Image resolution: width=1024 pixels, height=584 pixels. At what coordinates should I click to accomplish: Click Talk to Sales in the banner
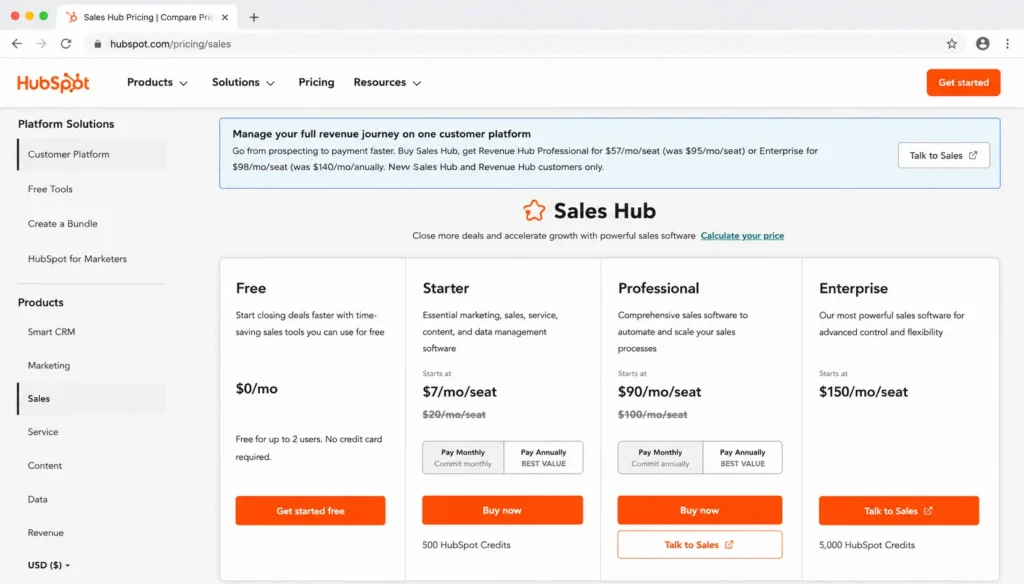pyautogui.click(x=944, y=155)
